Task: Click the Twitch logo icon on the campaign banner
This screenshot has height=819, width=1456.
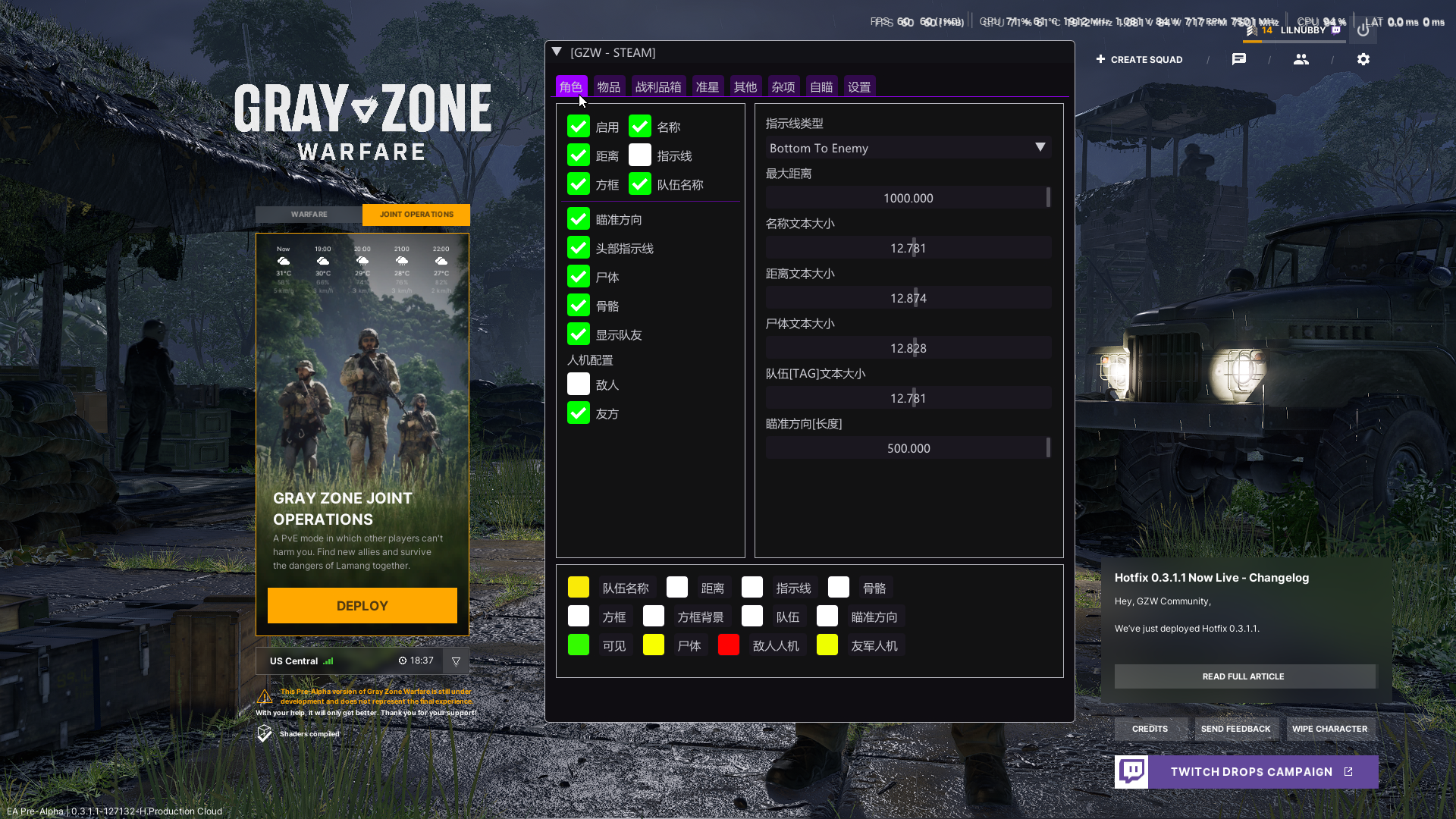Action: coord(1131,772)
